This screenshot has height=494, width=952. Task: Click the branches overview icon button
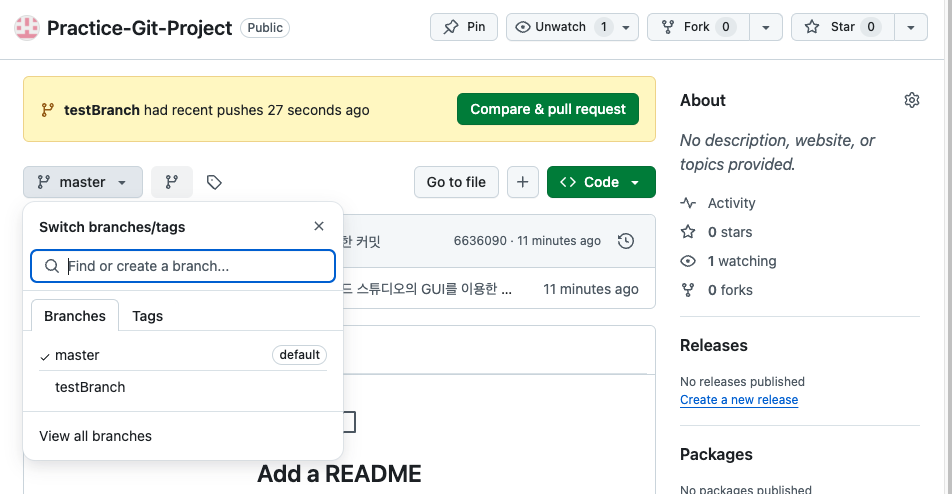click(172, 182)
